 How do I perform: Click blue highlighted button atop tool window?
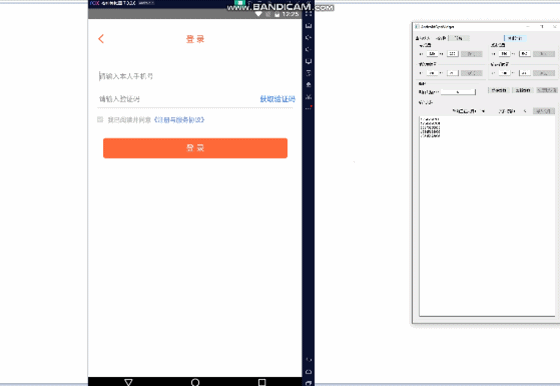(x=515, y=38)
